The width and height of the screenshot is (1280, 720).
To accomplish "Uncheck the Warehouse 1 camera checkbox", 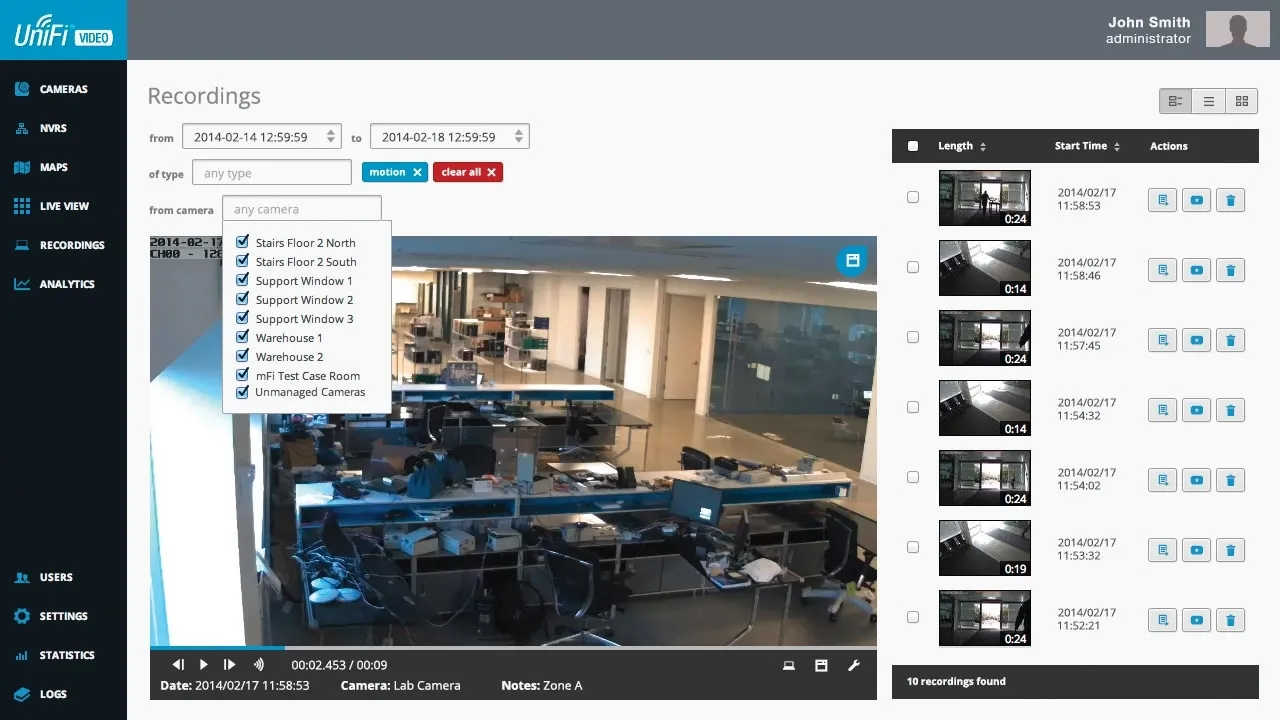I will click(x=242, y=338).
